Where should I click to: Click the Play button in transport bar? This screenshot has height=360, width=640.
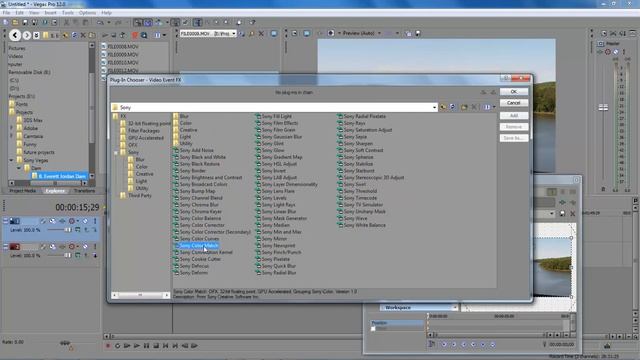(137, 346)
